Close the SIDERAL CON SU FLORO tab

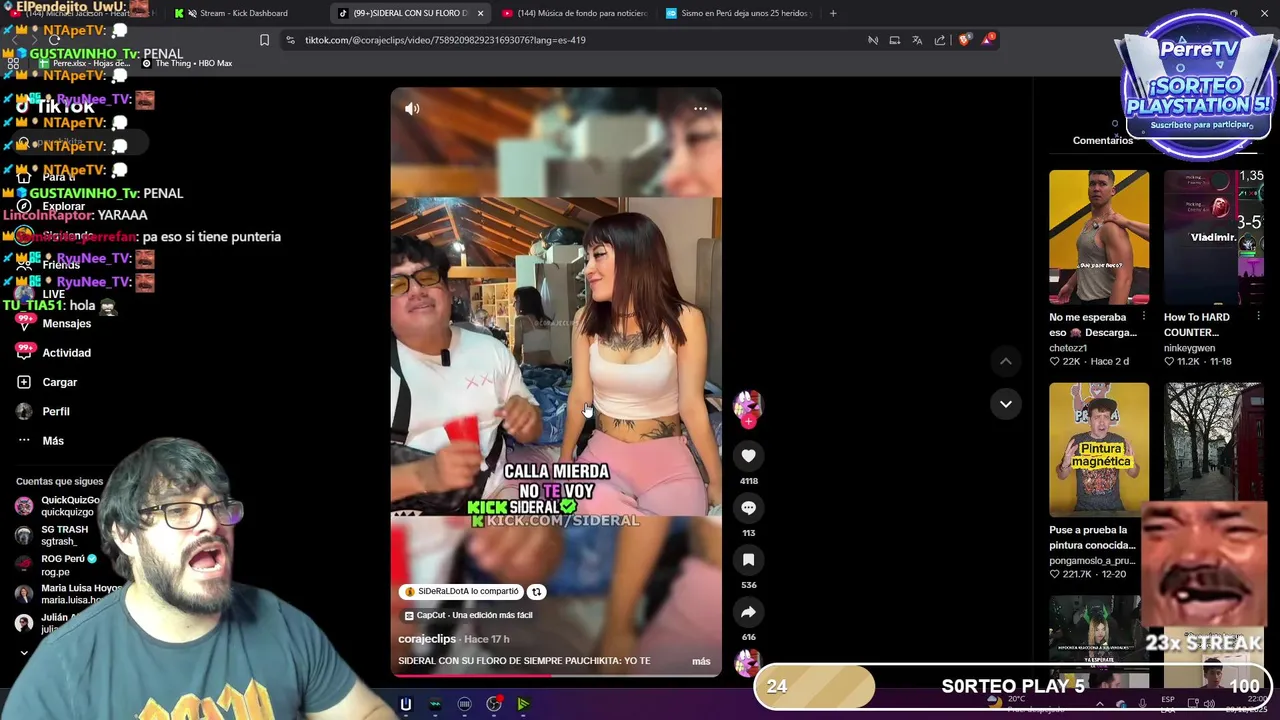[480, 13]
